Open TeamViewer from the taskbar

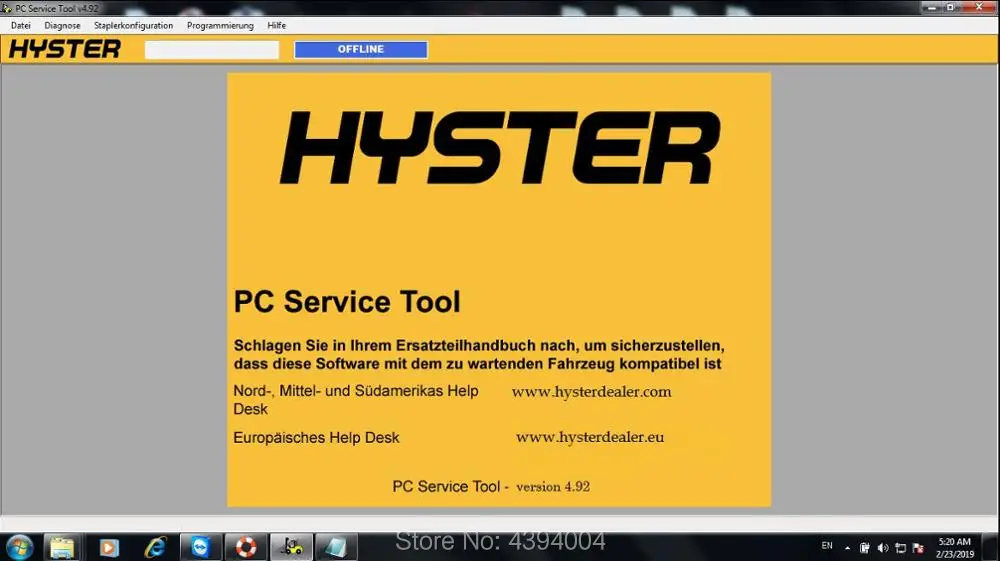[x=200, y=547]
